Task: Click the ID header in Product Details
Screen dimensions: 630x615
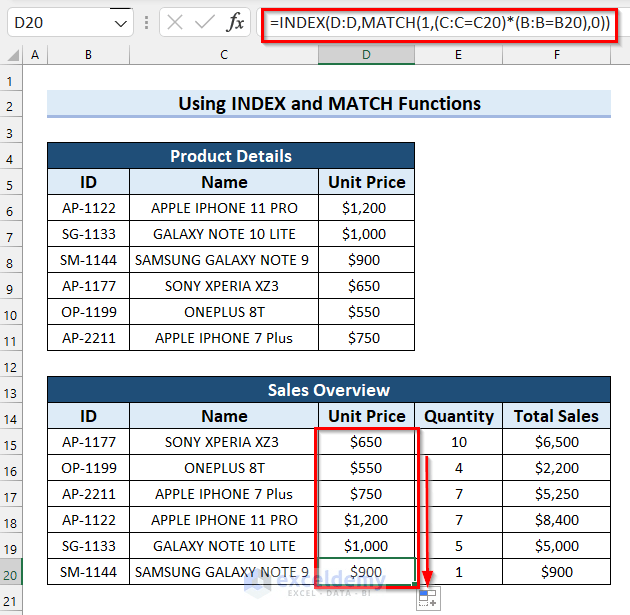Action: tap(88, 182)
